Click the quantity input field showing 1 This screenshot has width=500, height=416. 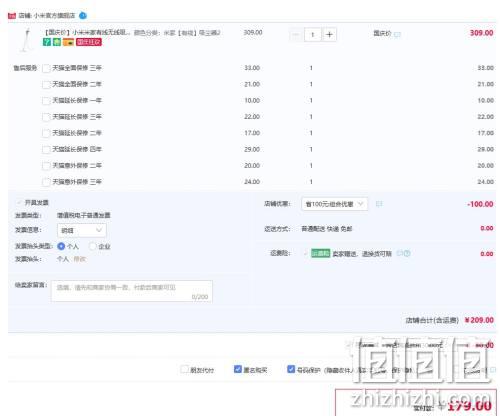pos(313,35)
